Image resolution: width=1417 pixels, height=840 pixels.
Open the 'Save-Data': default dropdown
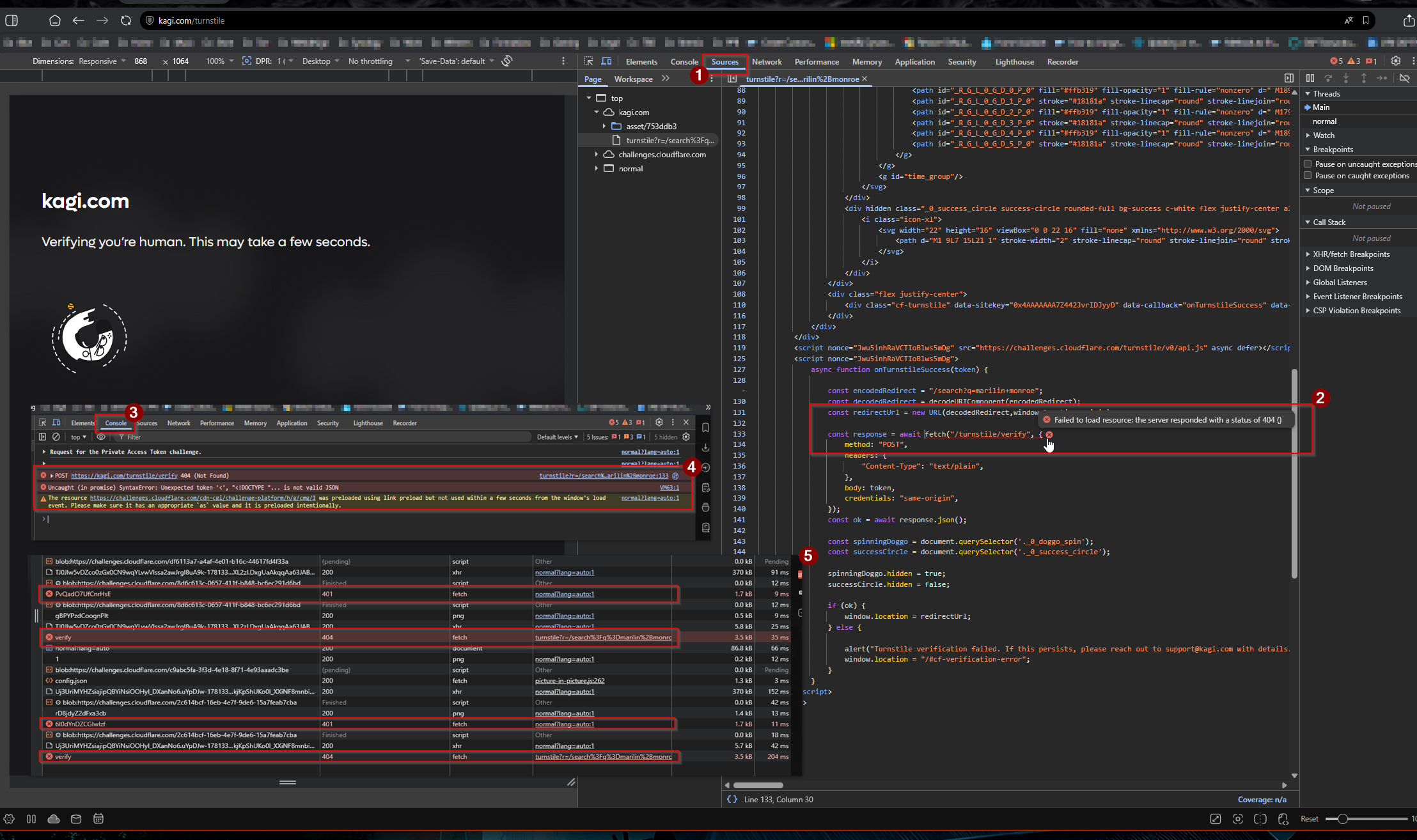(x=457, y=61)
